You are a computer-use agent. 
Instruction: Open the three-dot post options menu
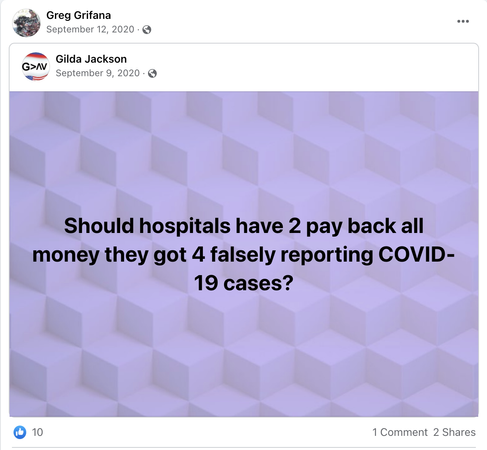pos(463,21)
